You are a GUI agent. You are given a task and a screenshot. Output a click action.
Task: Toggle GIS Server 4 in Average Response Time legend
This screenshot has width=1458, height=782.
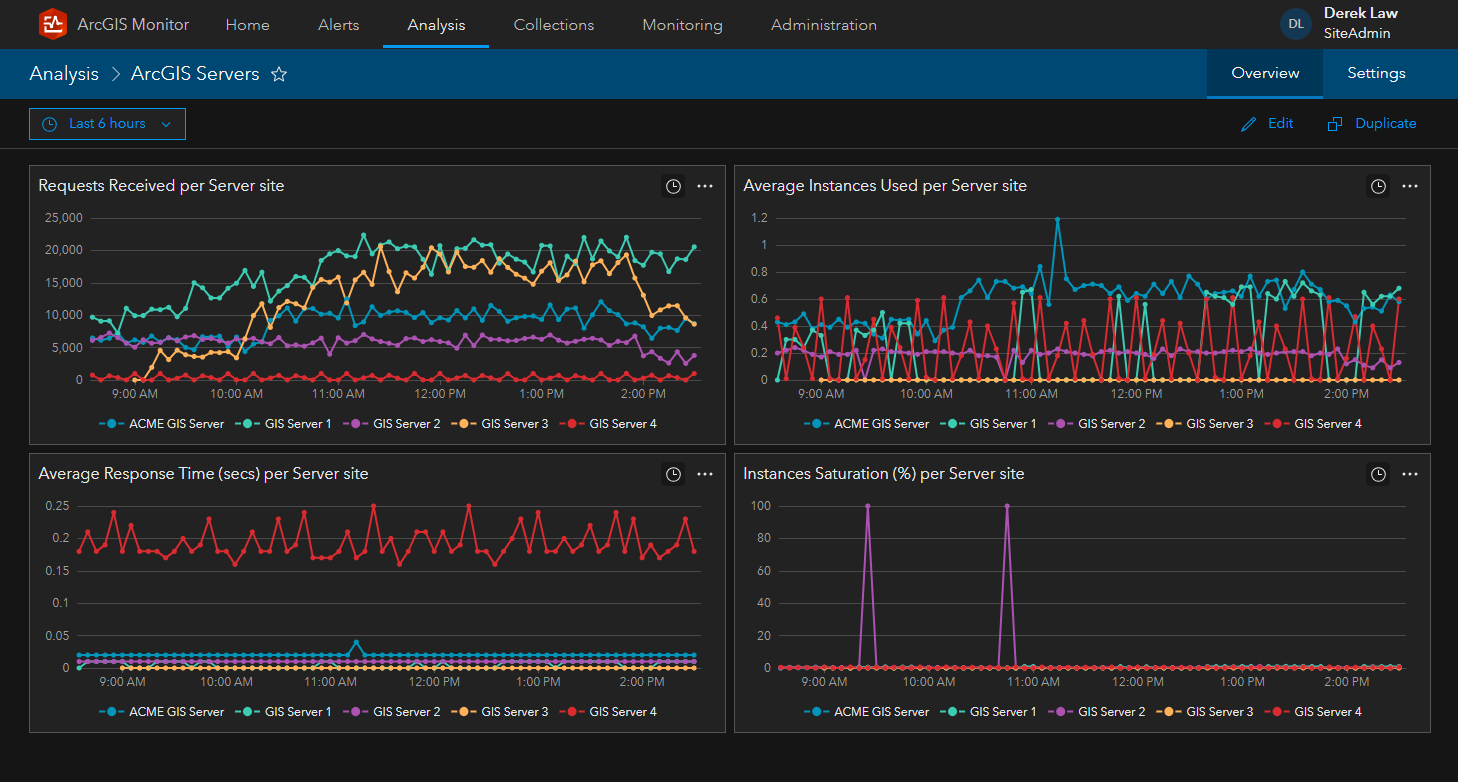coord(608,712)
